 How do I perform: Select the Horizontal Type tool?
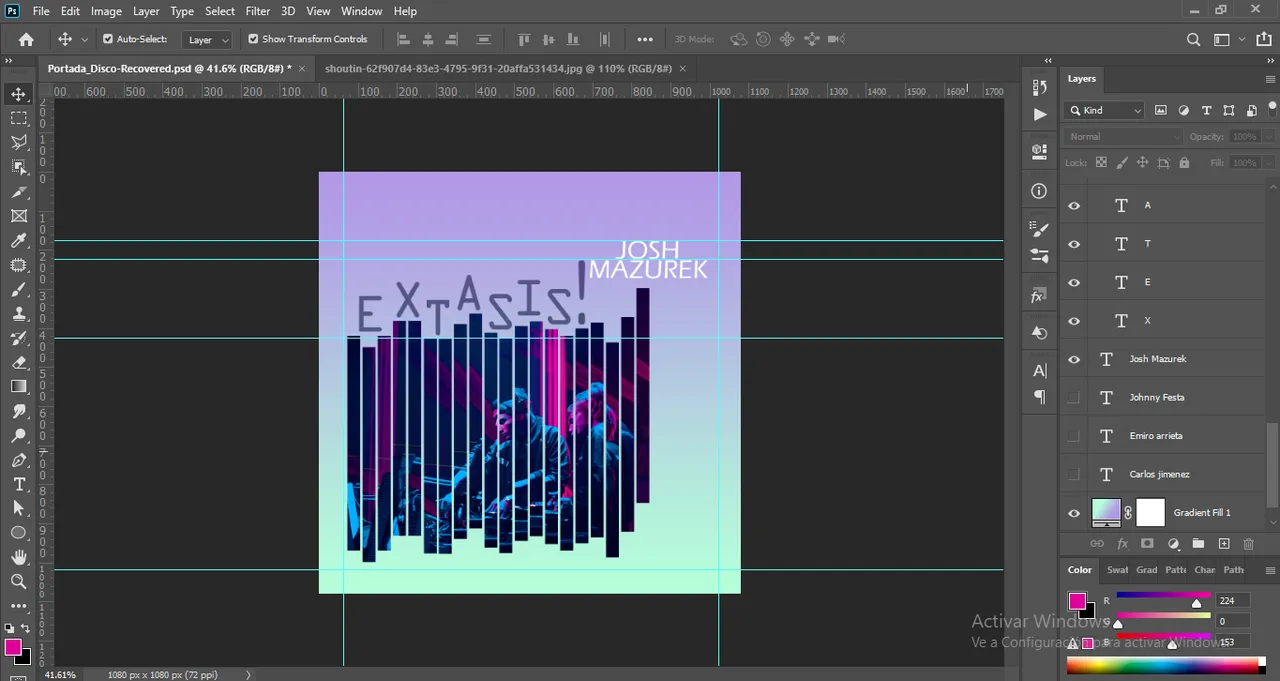coord(19,484)
